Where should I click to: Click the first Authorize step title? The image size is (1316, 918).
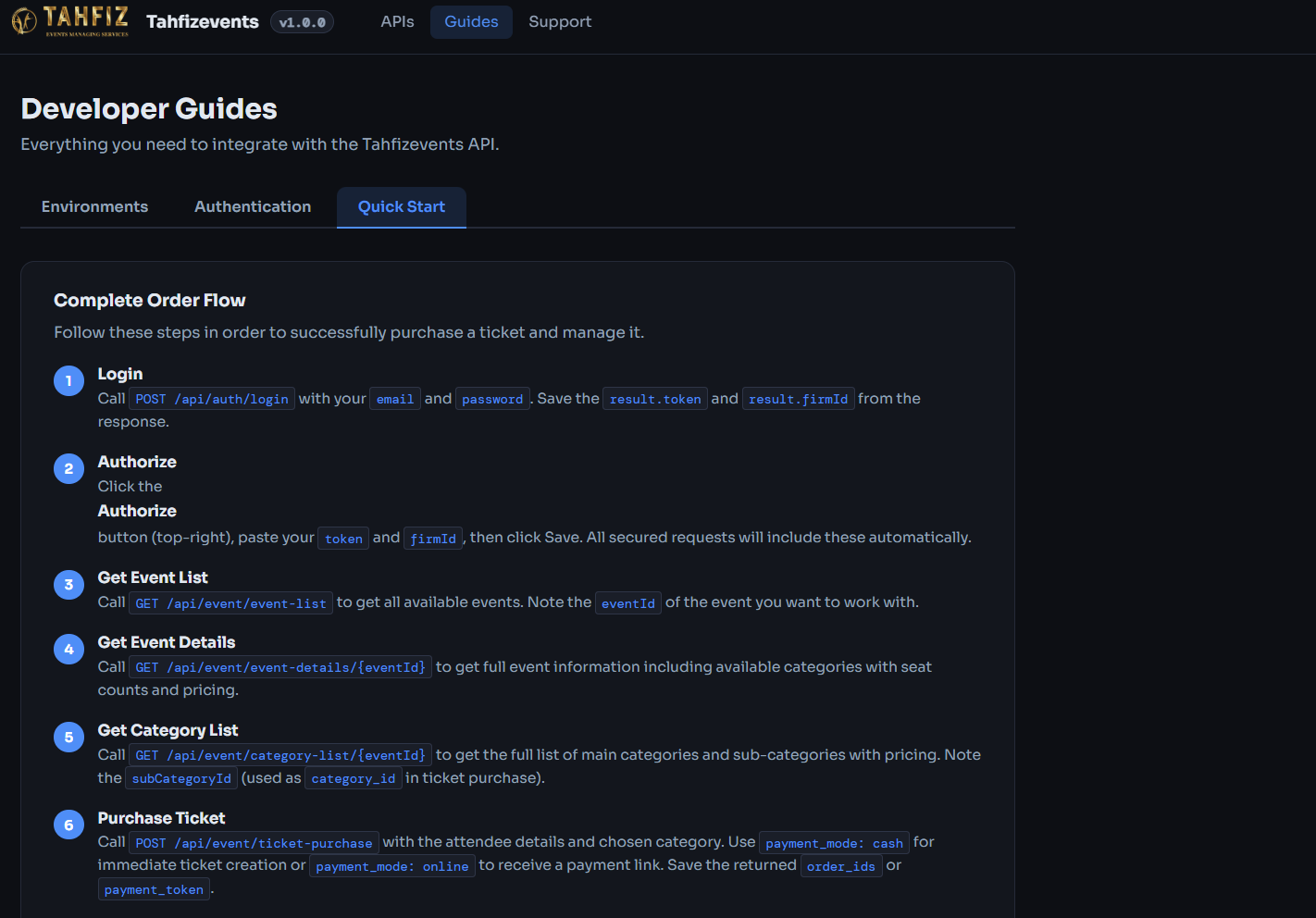click(137, 462)
